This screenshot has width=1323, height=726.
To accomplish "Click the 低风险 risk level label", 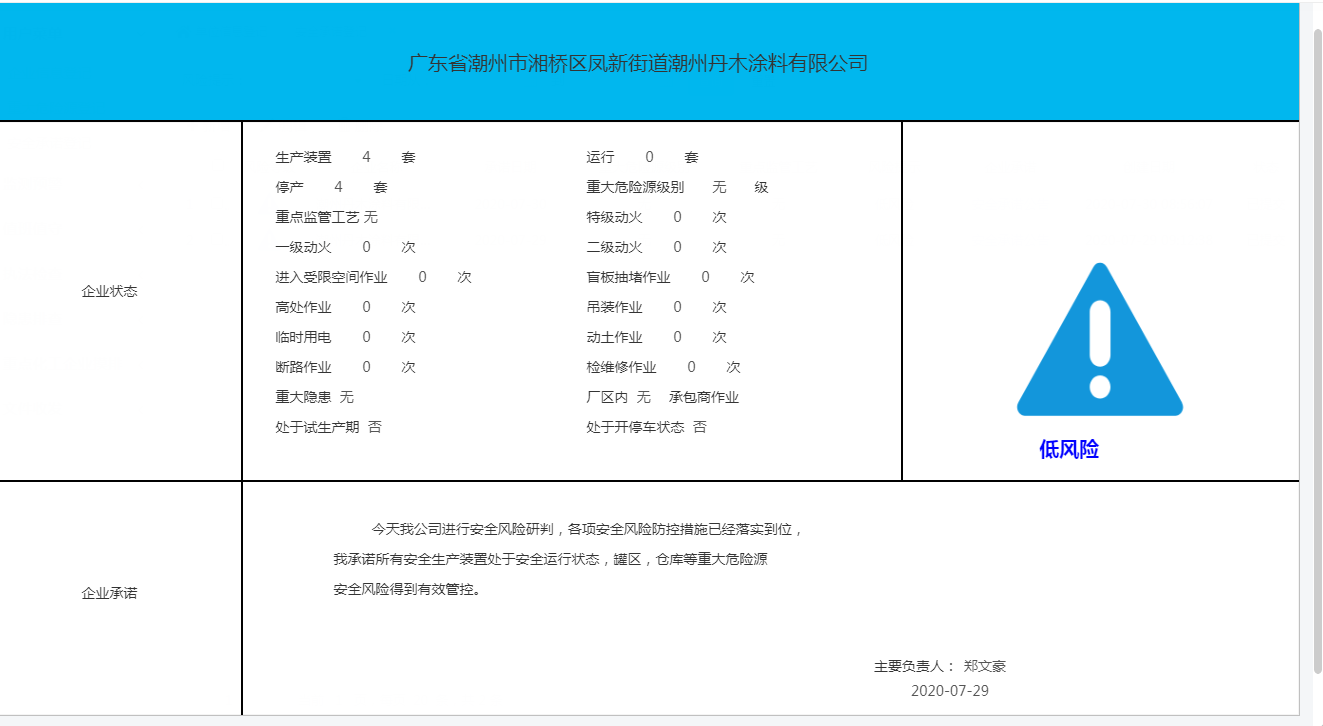I will pos(1069,450).
